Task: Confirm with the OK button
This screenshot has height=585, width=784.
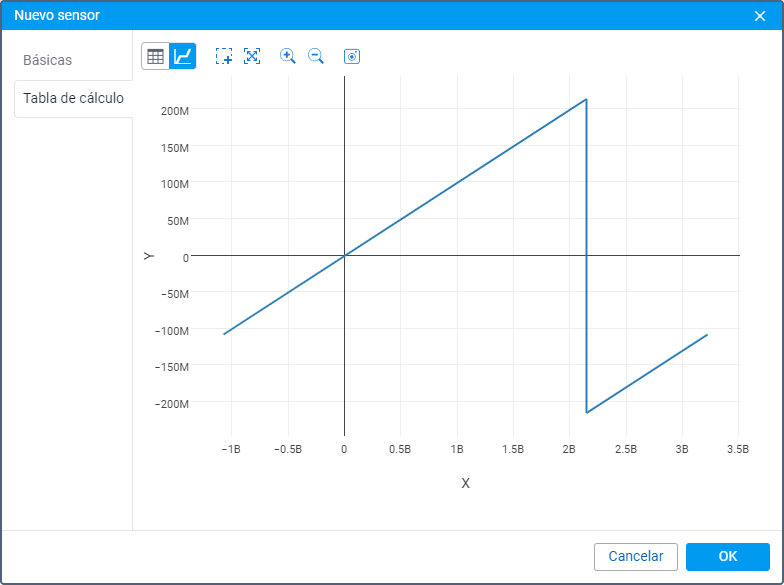Action: (728, 556)
